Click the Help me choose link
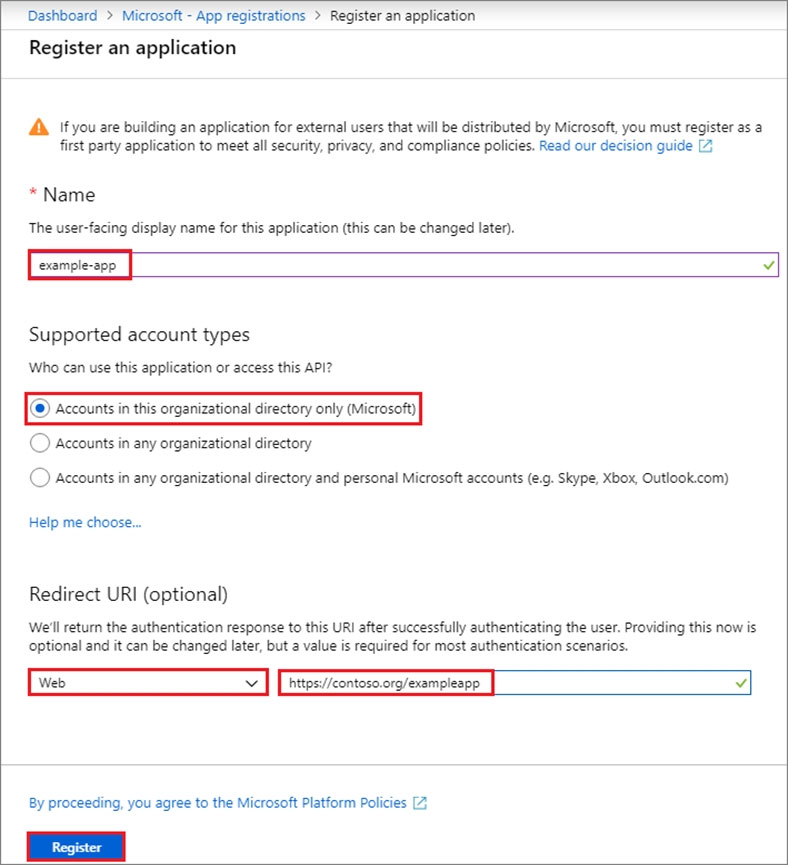This screenshot has height=865, width=788. pos(85,522)
